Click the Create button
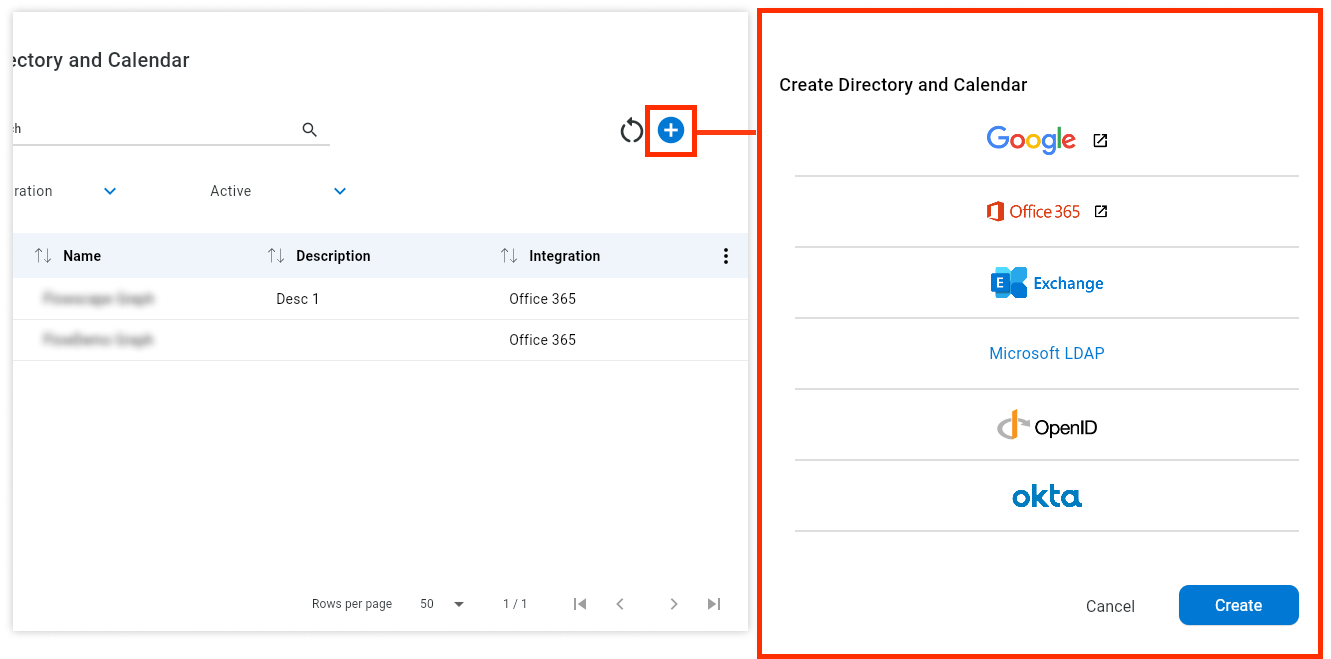 coord(1239,605)
